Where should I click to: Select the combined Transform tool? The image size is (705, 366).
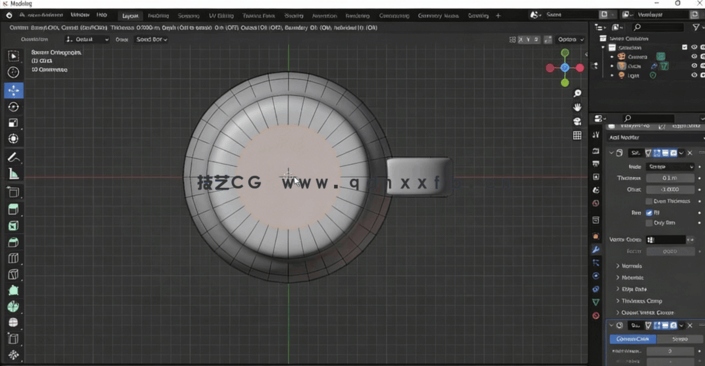tap(13, 138)
